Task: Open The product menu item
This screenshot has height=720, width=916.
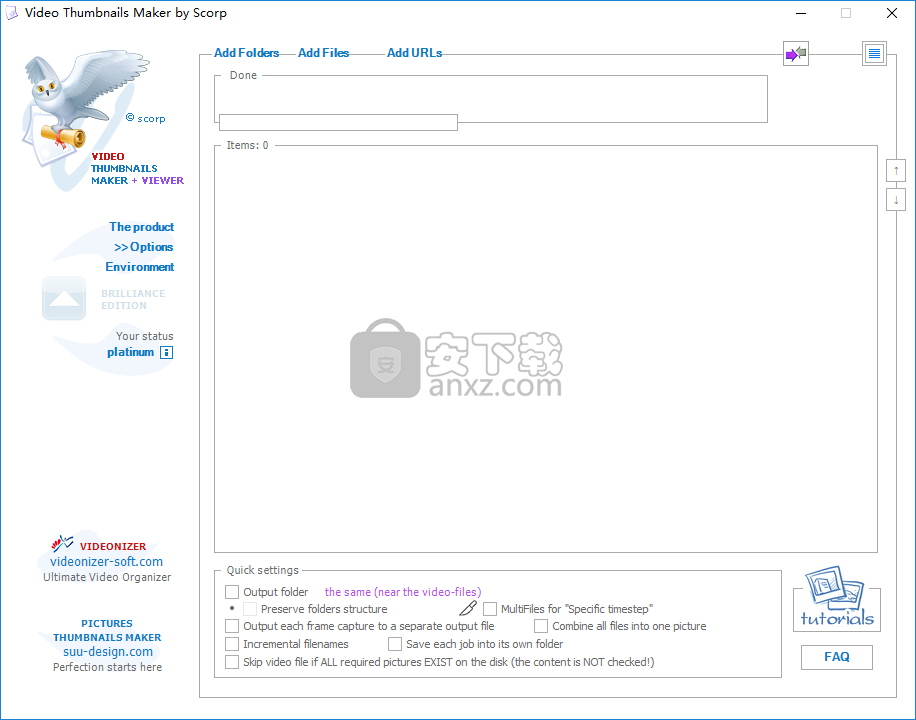Action: (141, 227)
